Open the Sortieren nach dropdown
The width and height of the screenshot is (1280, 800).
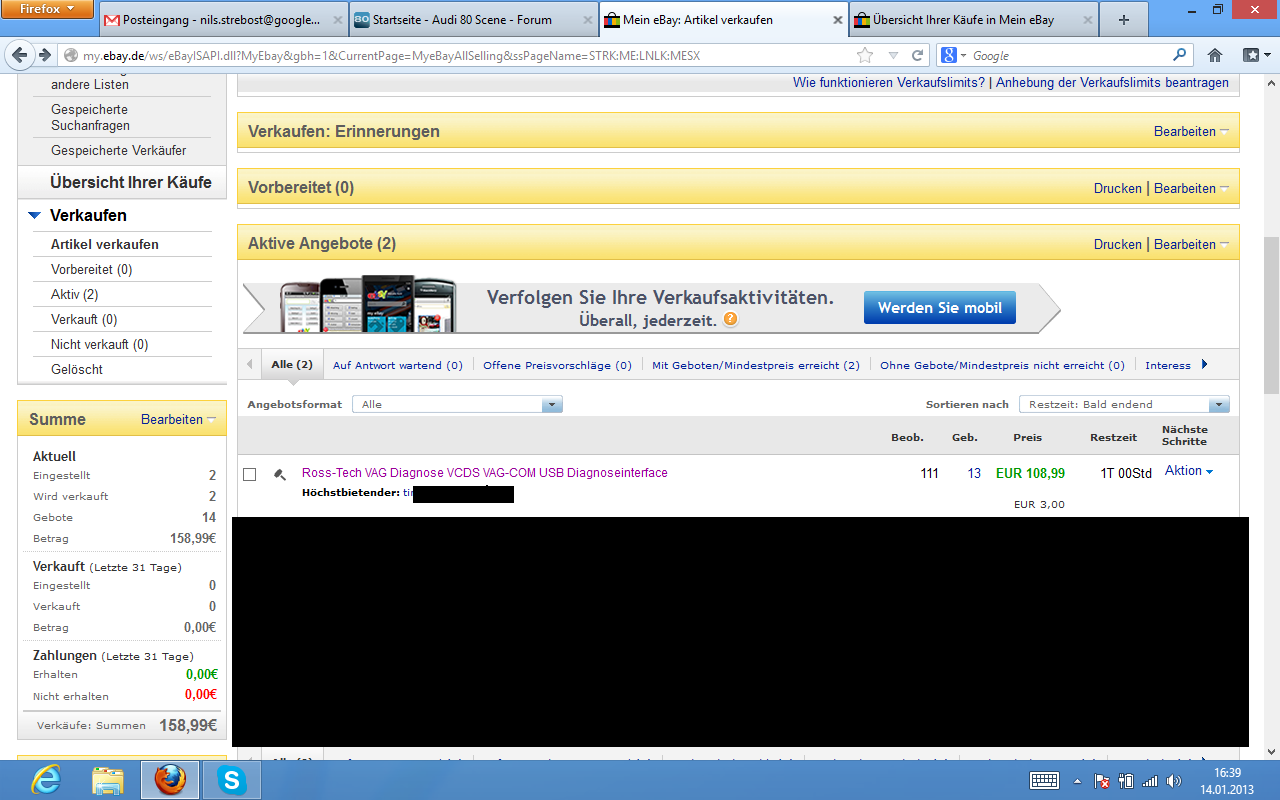pyautogui.click(x=1218, y=405)
